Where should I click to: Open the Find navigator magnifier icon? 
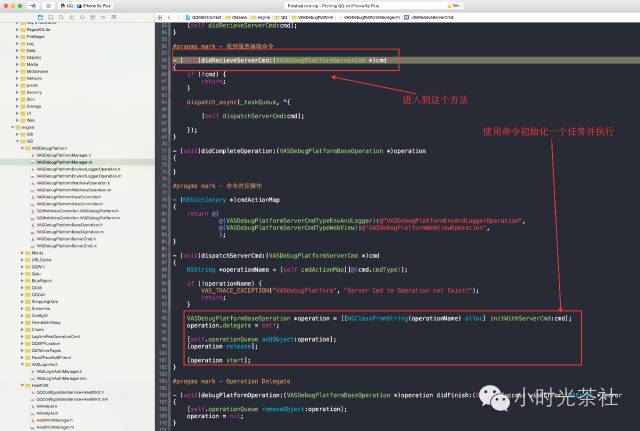61,17
